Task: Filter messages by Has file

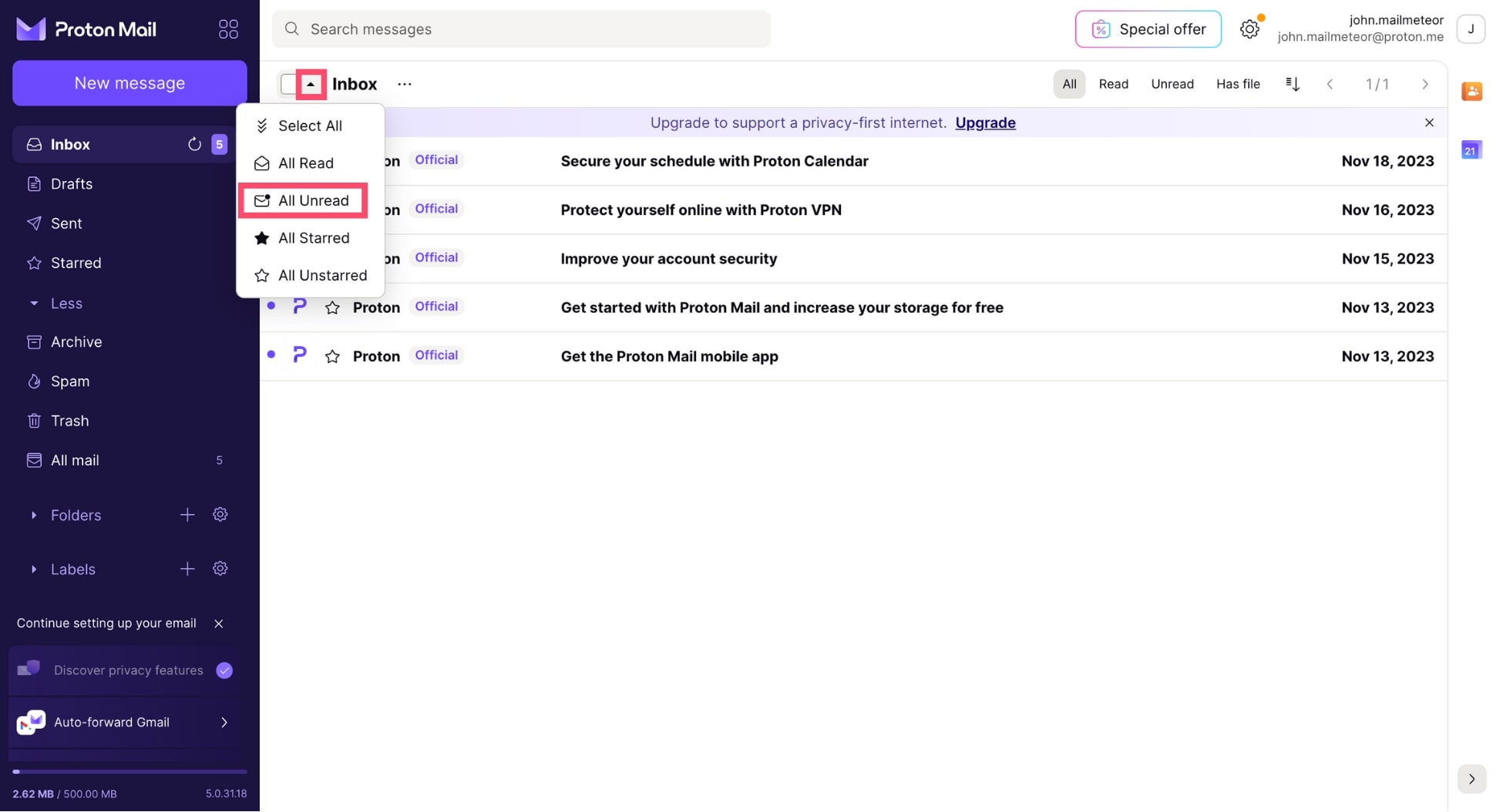Action: click(1238, 84)
